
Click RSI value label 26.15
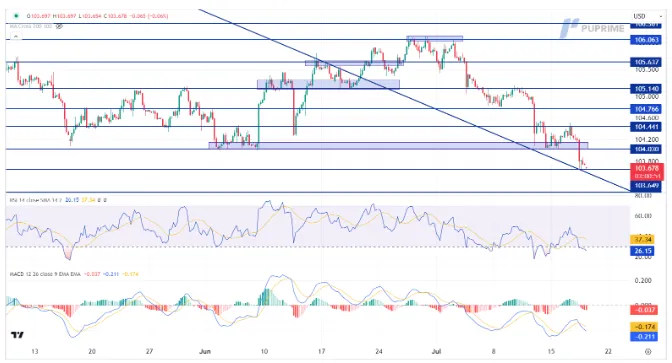[x=642, y=251]
